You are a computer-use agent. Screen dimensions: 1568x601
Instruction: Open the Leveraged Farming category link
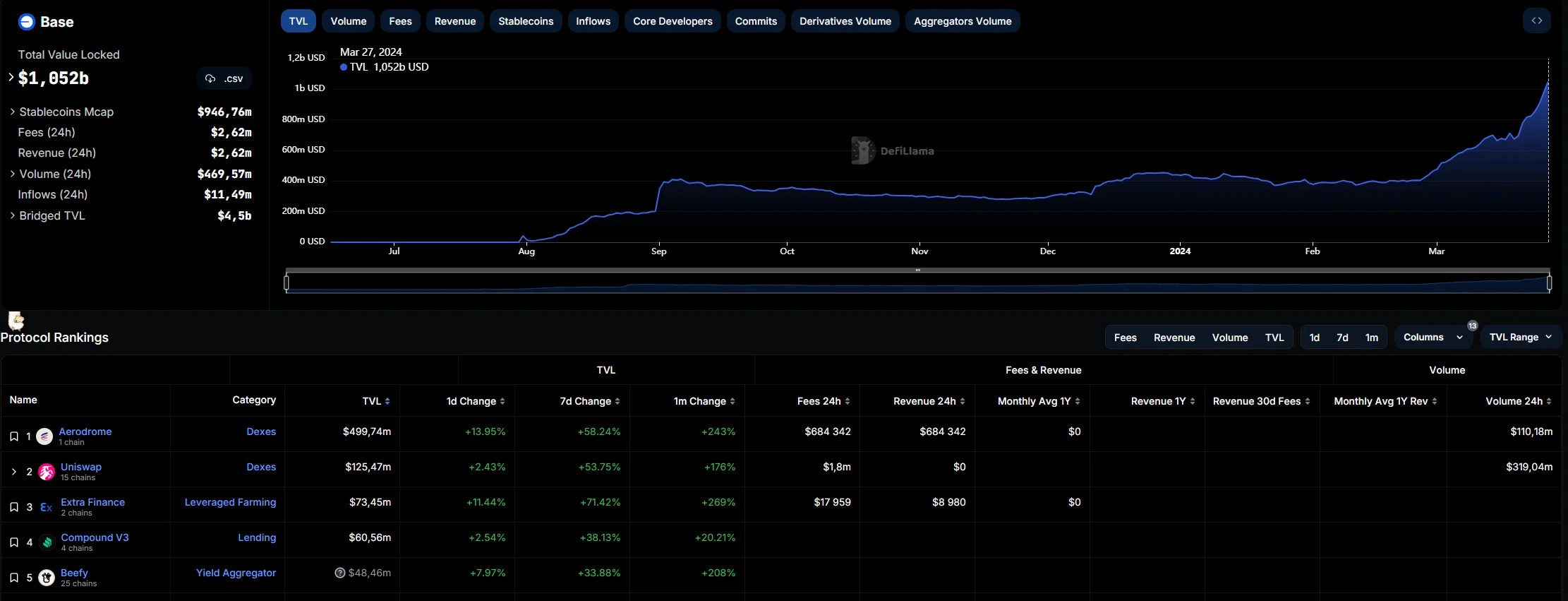pyautogui.click(x=230, y=502)
